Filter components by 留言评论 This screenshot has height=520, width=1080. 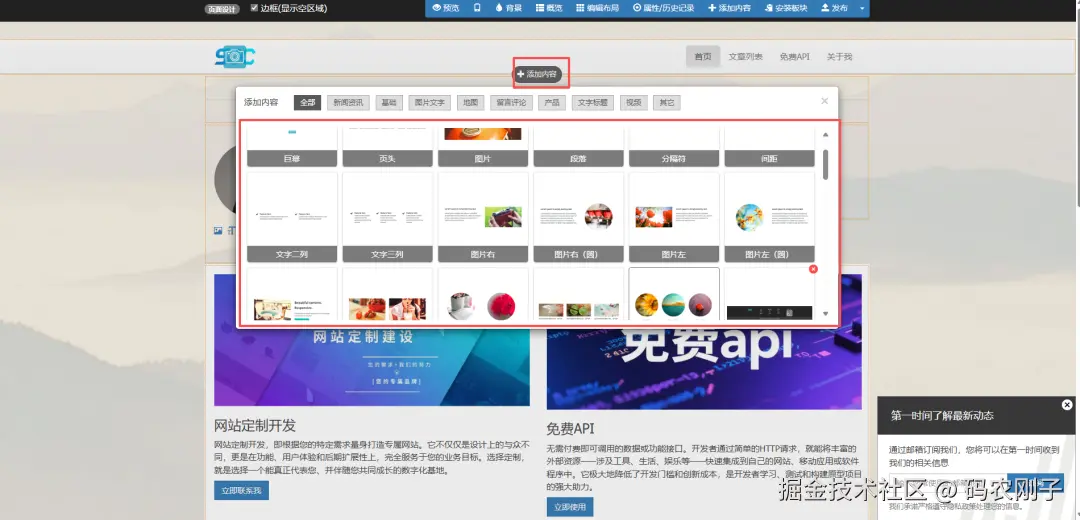click(x=510, y=103)
